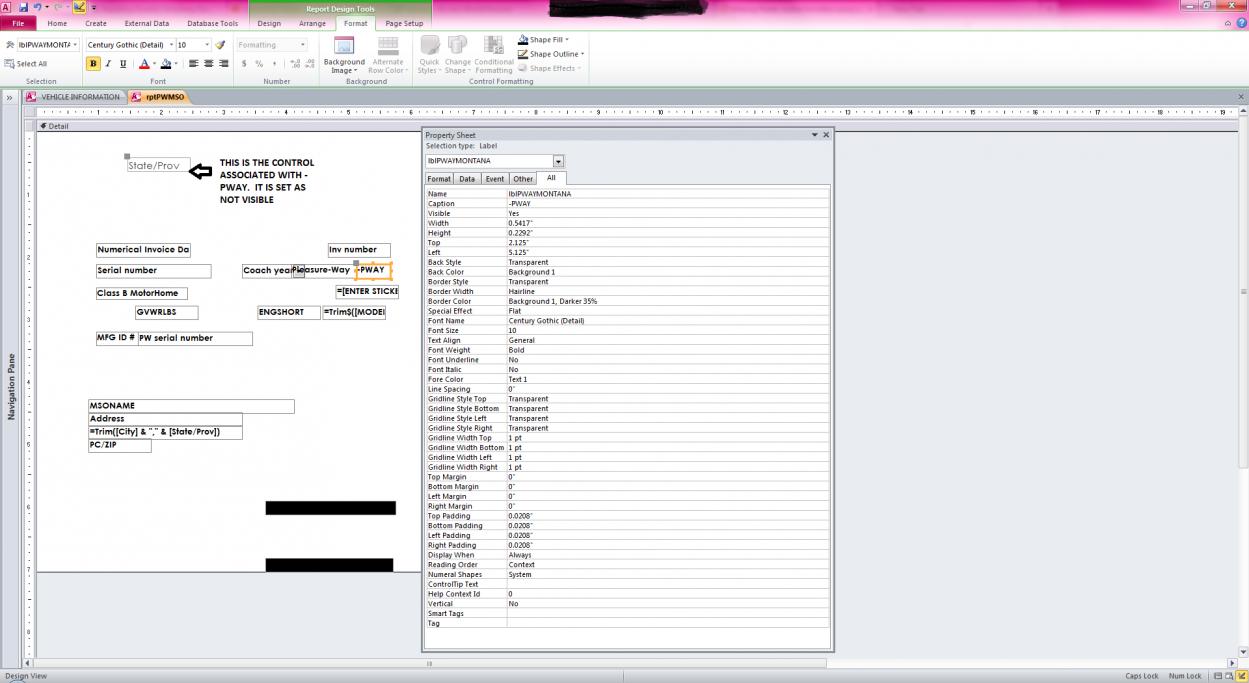Center text alignment icon in Font group
This screenshot has height=683, width=1249.
coord(209,64)
